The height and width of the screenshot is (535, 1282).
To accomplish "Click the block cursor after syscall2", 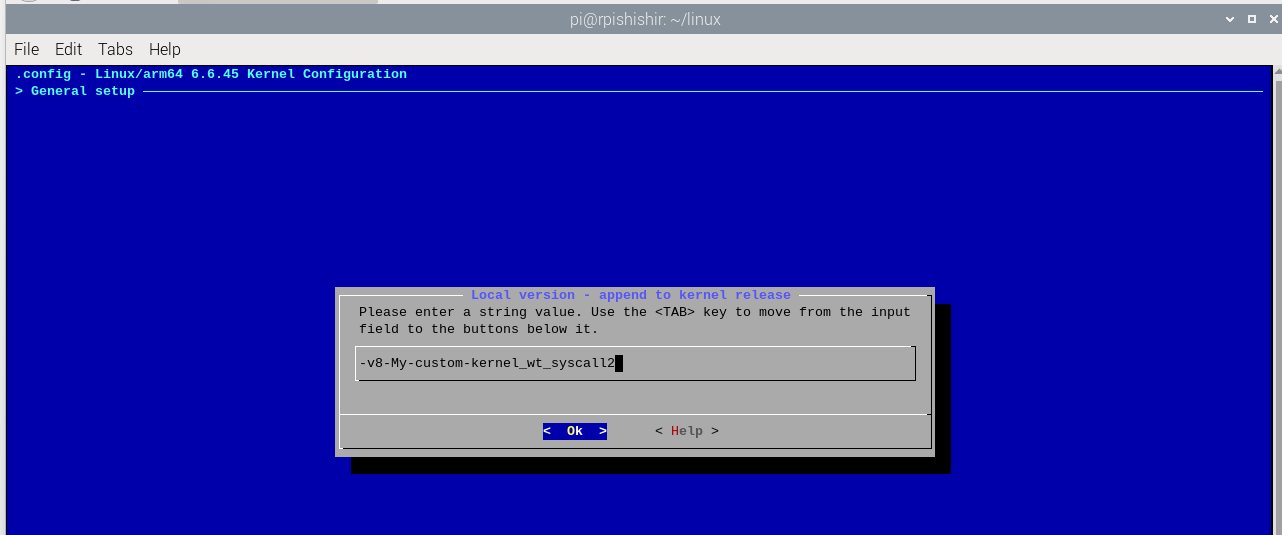I will tap(619, 364).
